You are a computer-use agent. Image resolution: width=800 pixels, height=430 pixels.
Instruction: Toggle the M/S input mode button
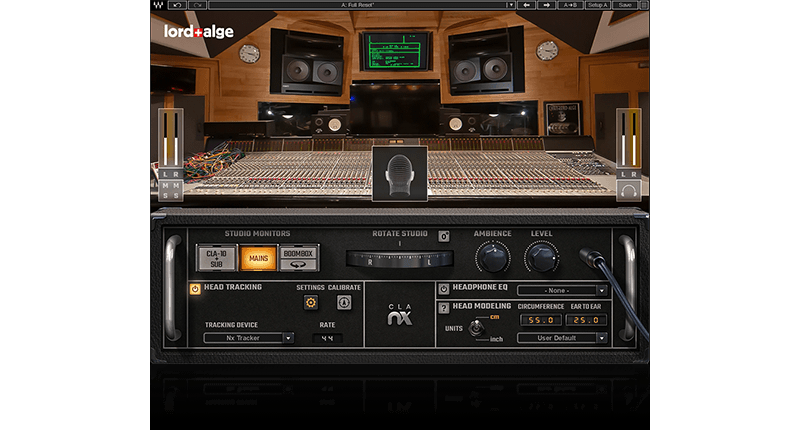tap(170, 190)
